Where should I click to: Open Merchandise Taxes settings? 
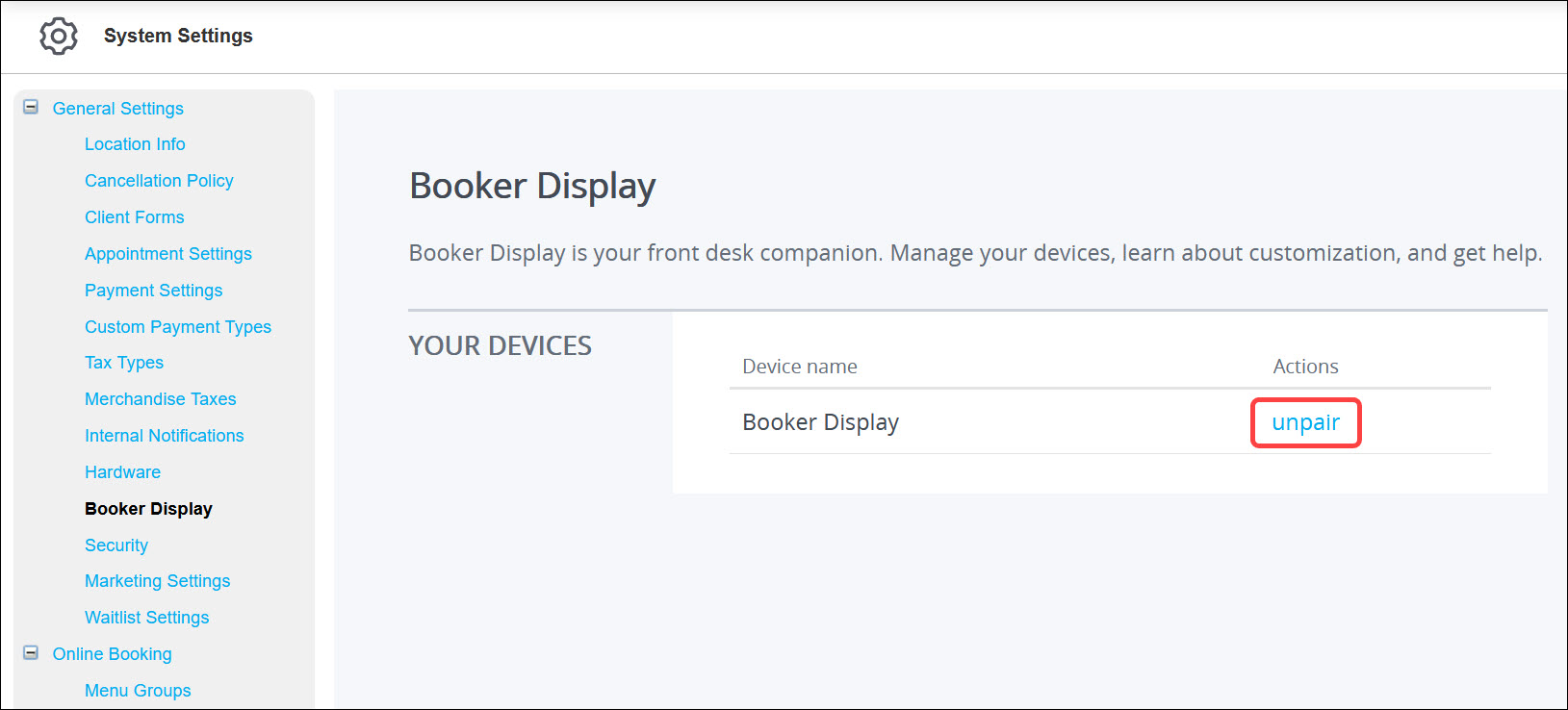coord(160,398)
